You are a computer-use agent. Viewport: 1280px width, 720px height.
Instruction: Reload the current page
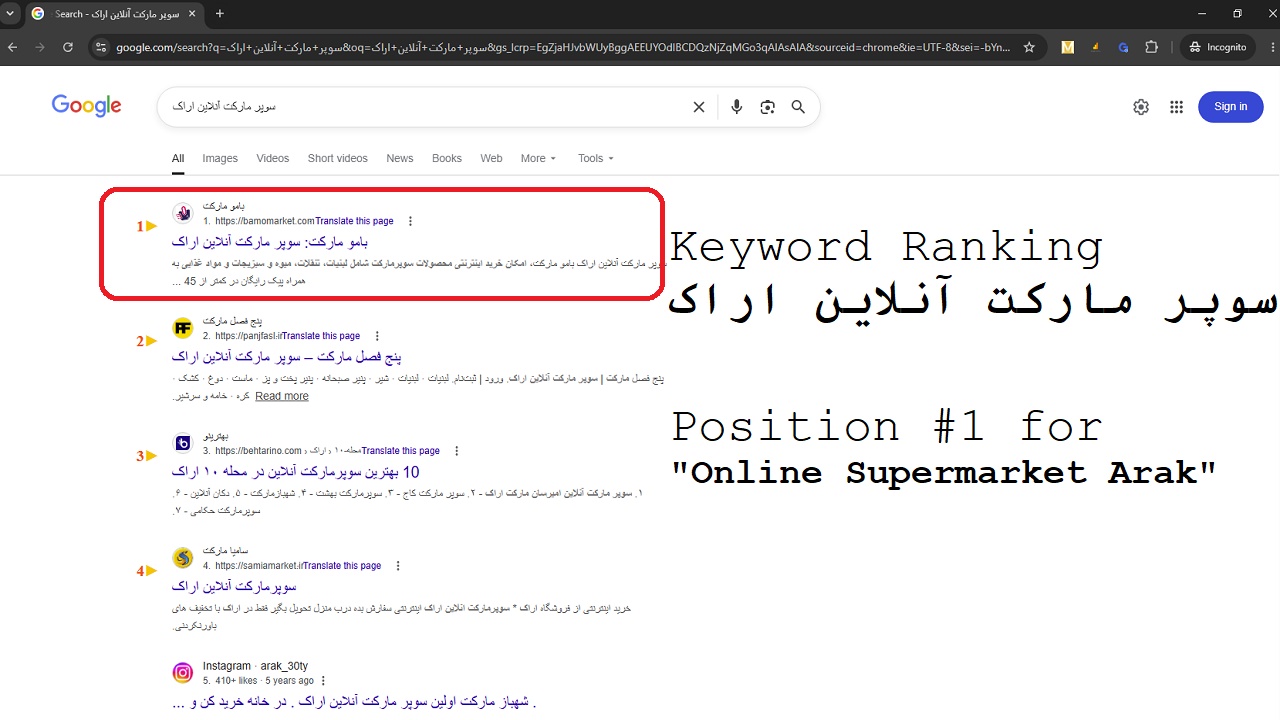pos(68,47)
